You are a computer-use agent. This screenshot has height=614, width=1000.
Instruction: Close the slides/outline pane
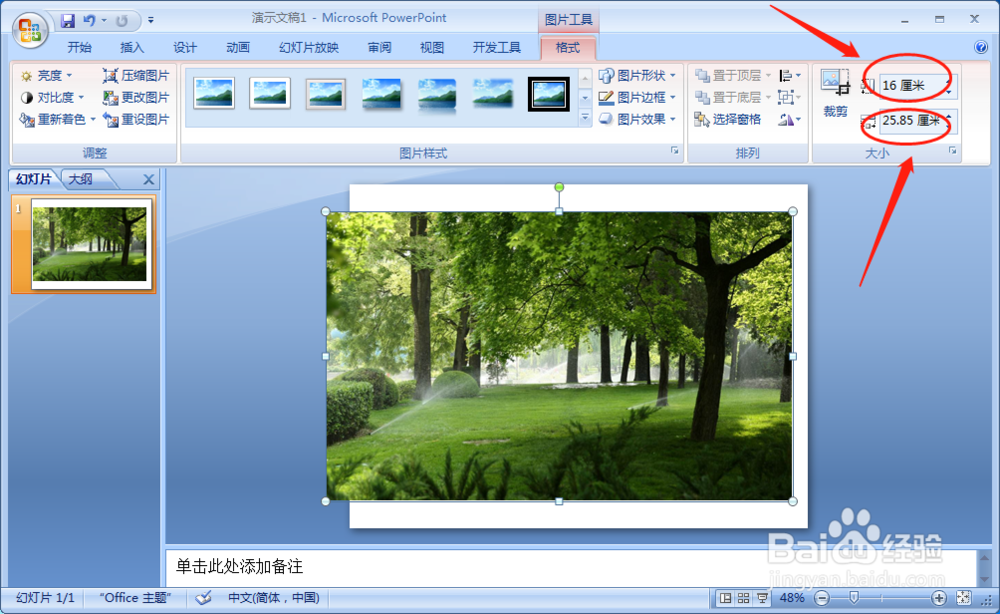149,180
